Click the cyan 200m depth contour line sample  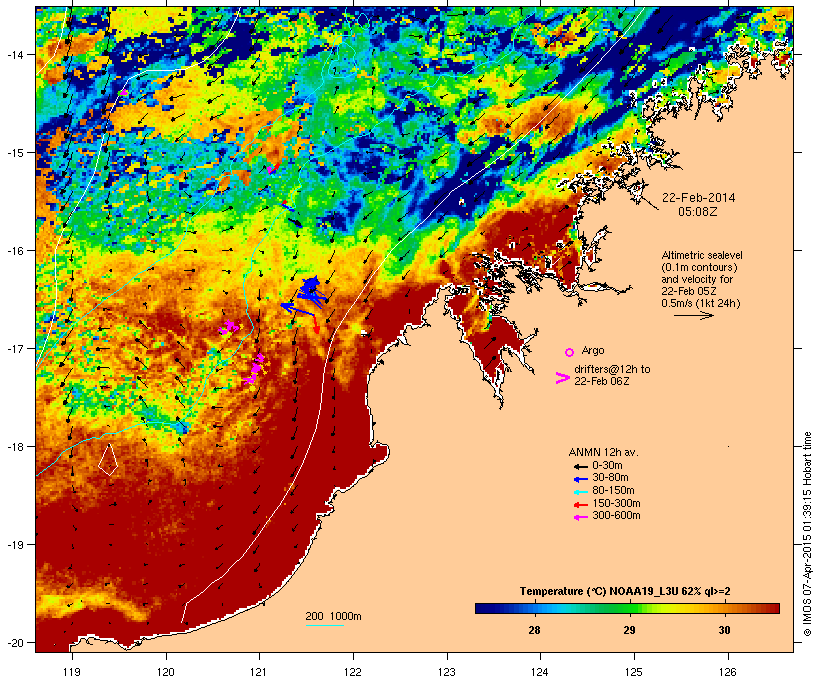(x=325, y=626)
